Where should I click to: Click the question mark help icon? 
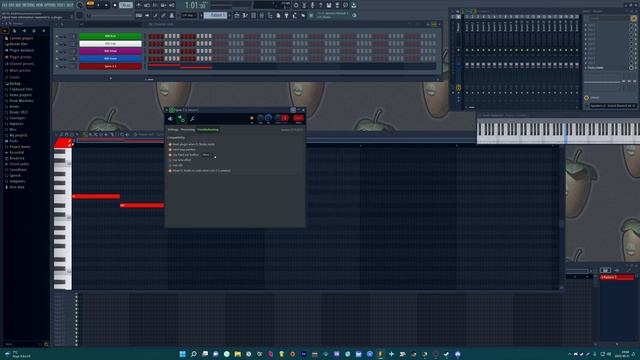coord(321,5)
